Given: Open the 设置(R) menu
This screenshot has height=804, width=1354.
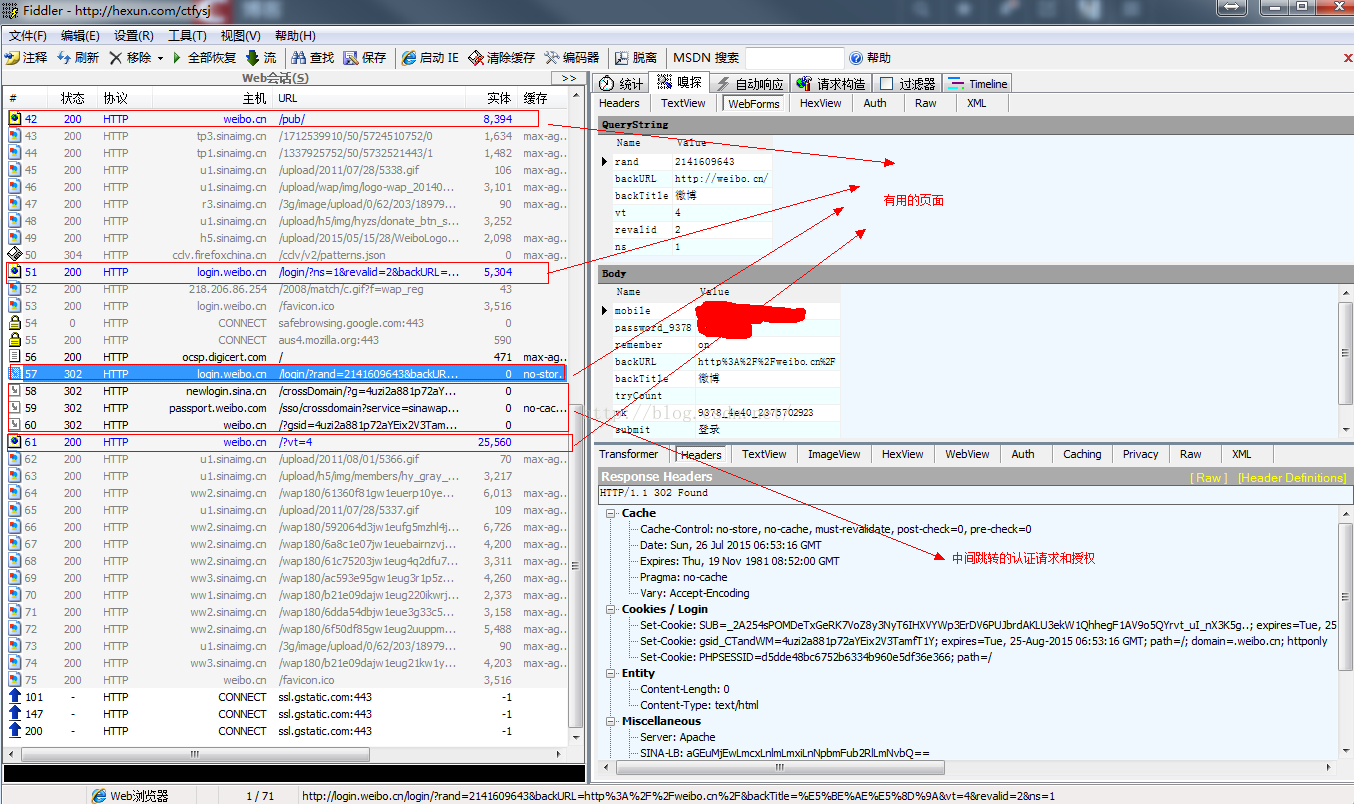Looking at the screenshot, I should click(133, 35).
